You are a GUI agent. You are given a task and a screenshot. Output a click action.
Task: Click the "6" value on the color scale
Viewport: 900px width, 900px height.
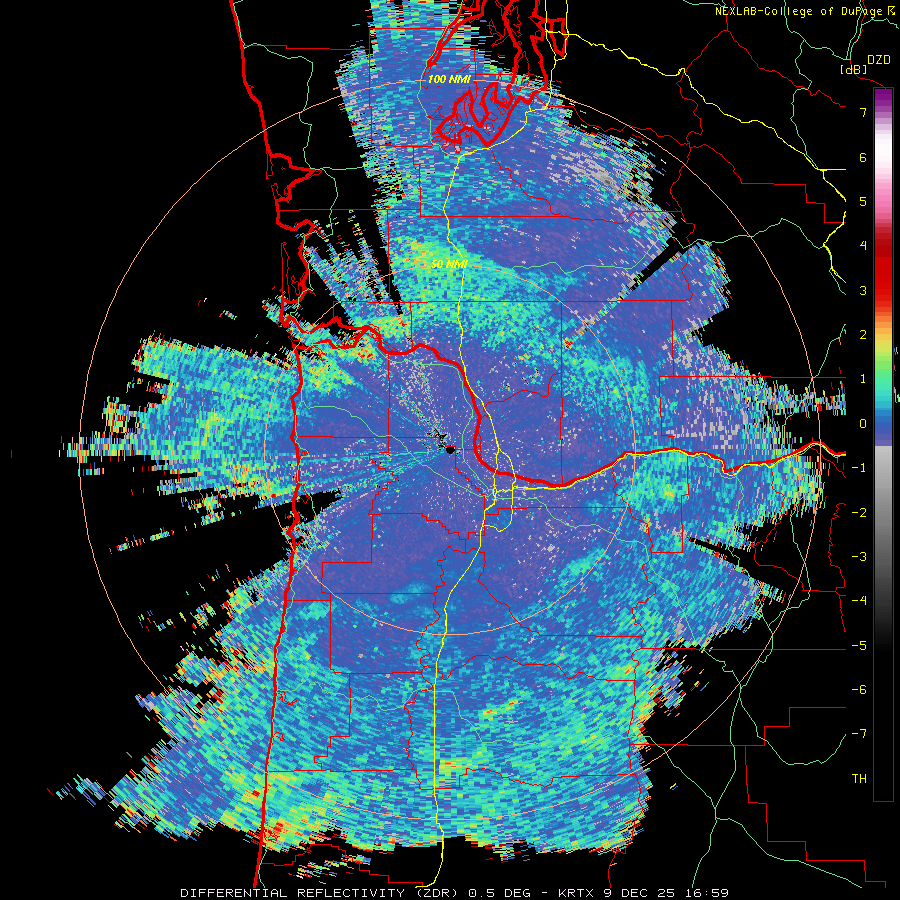coord(863,157)
